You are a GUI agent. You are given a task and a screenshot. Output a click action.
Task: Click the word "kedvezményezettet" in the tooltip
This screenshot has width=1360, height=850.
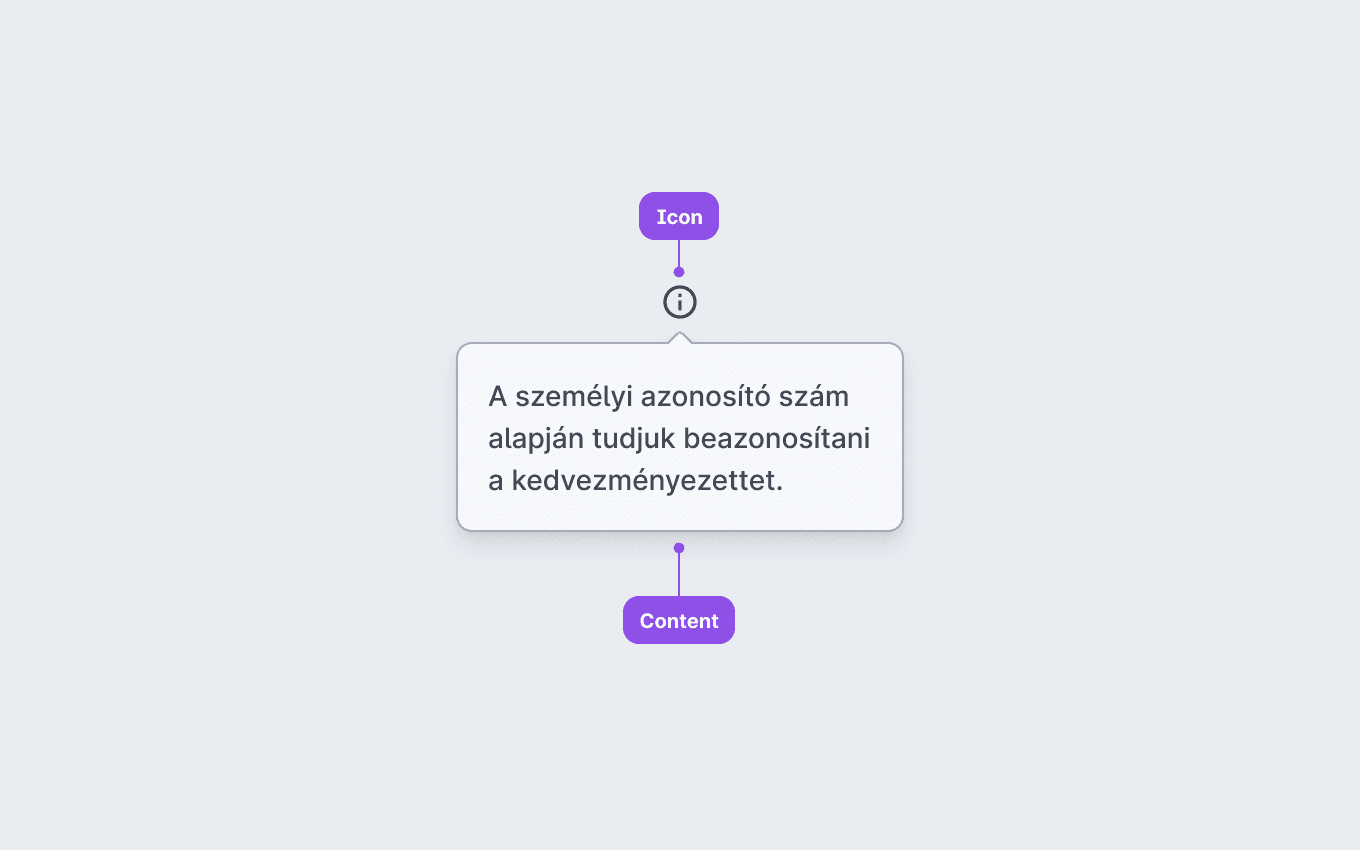click(643, 481)
